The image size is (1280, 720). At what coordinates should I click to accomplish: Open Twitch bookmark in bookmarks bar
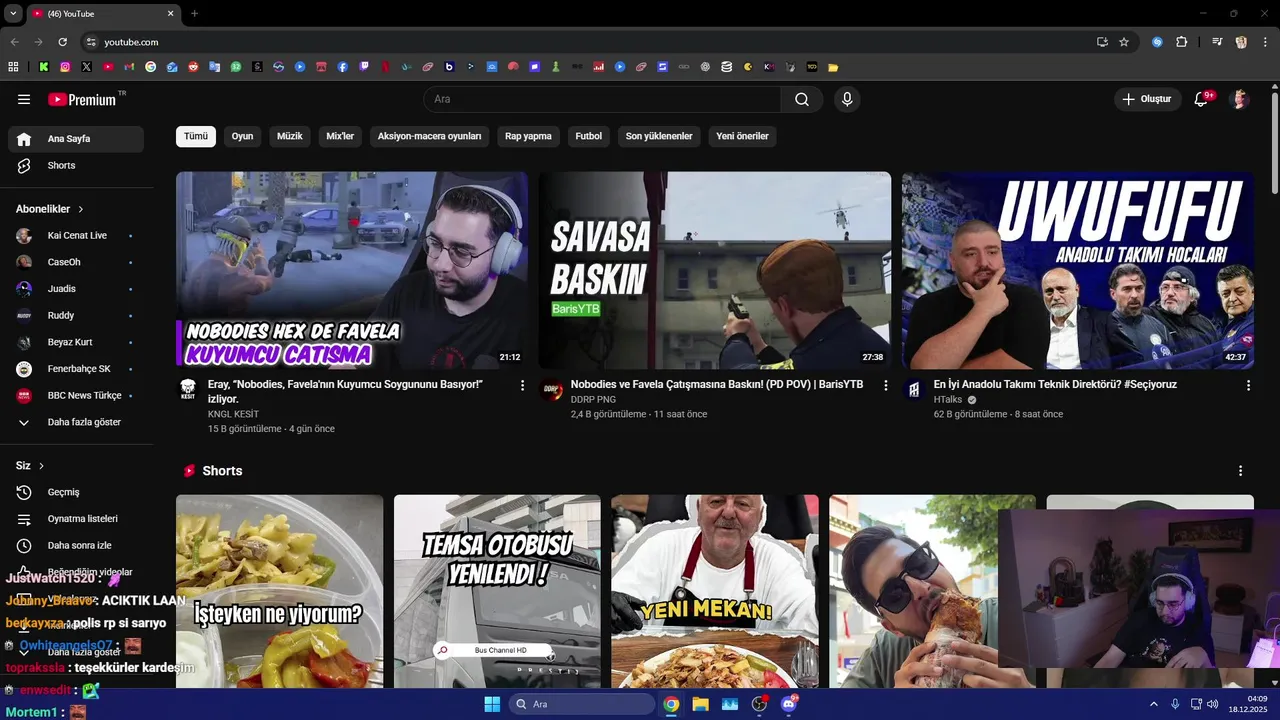364,67
